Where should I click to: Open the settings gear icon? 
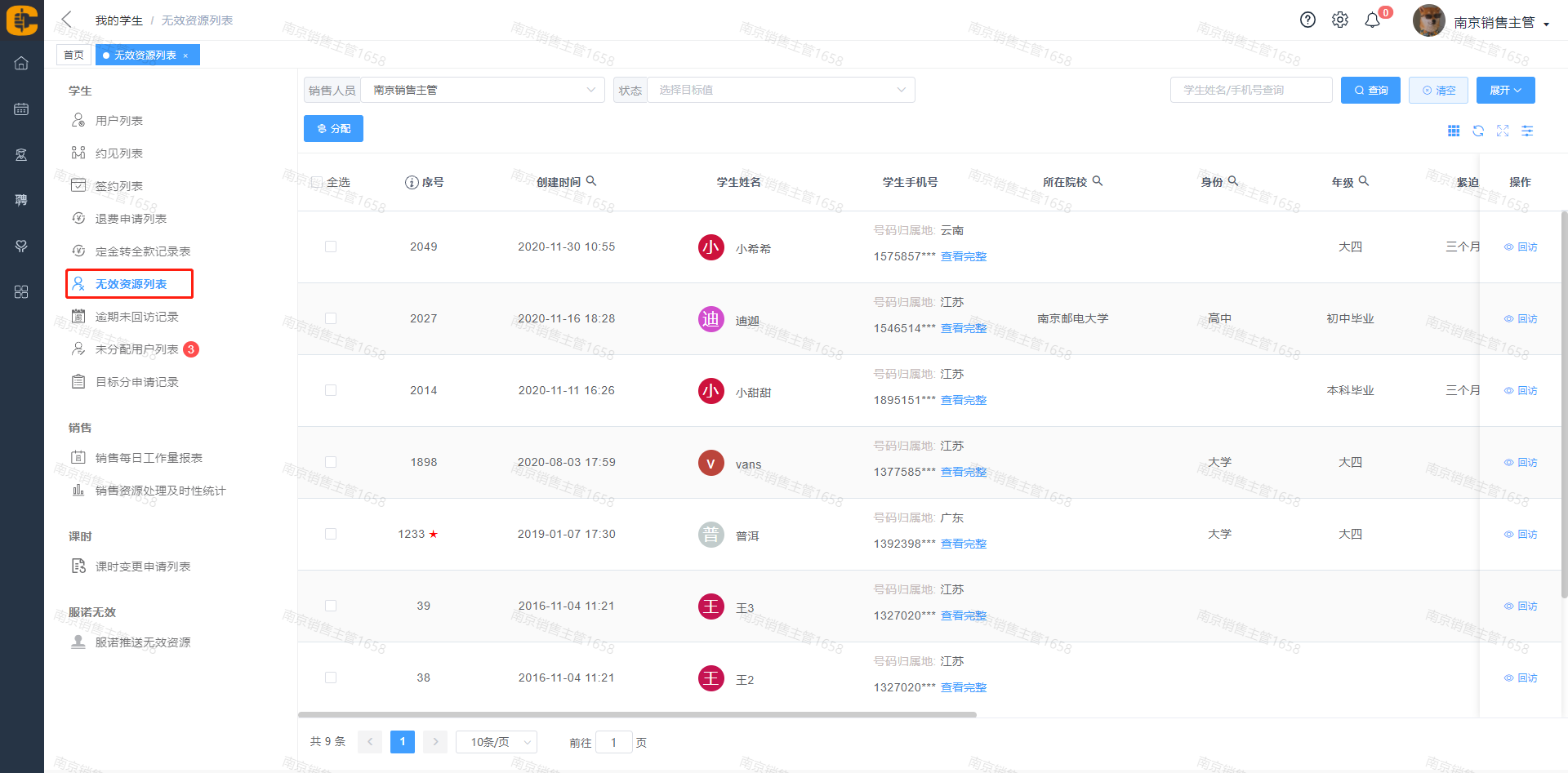(x=1339, y=20)
